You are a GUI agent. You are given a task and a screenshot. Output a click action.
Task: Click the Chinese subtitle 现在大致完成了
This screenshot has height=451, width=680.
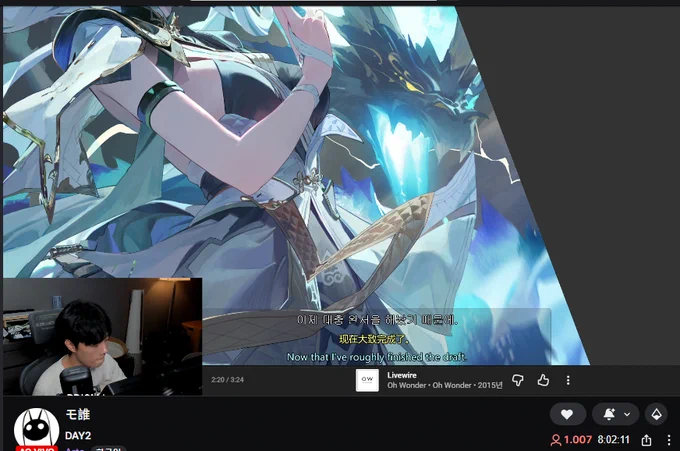tap(374, 339)
